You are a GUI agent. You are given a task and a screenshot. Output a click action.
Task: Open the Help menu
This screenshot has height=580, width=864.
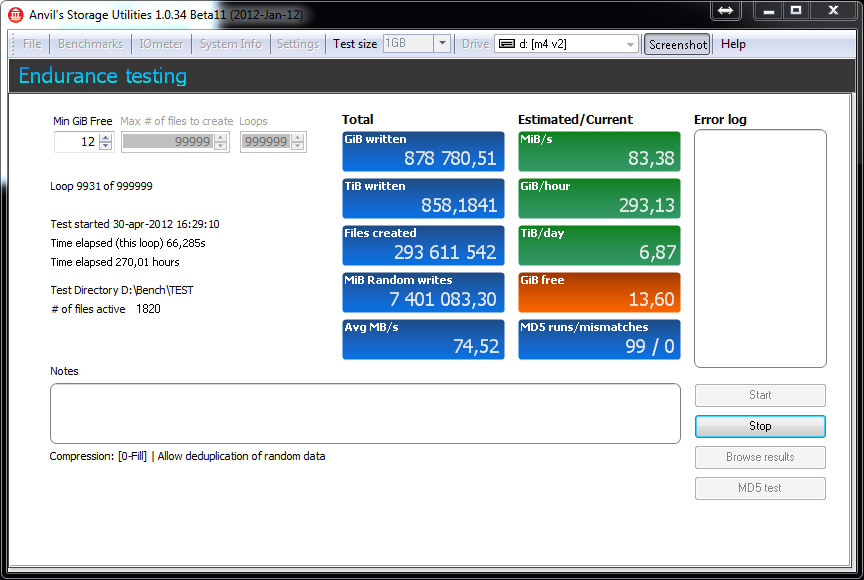click(x=733, y=44)
